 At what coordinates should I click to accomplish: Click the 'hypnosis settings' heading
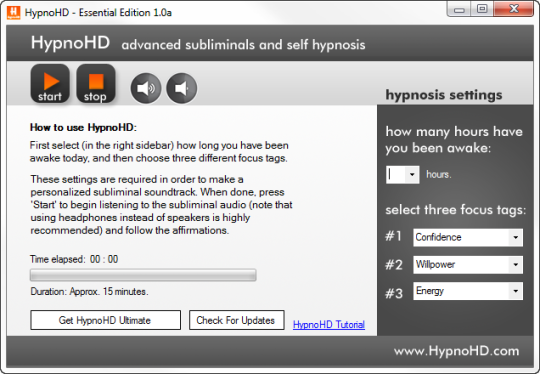(444, 95)
